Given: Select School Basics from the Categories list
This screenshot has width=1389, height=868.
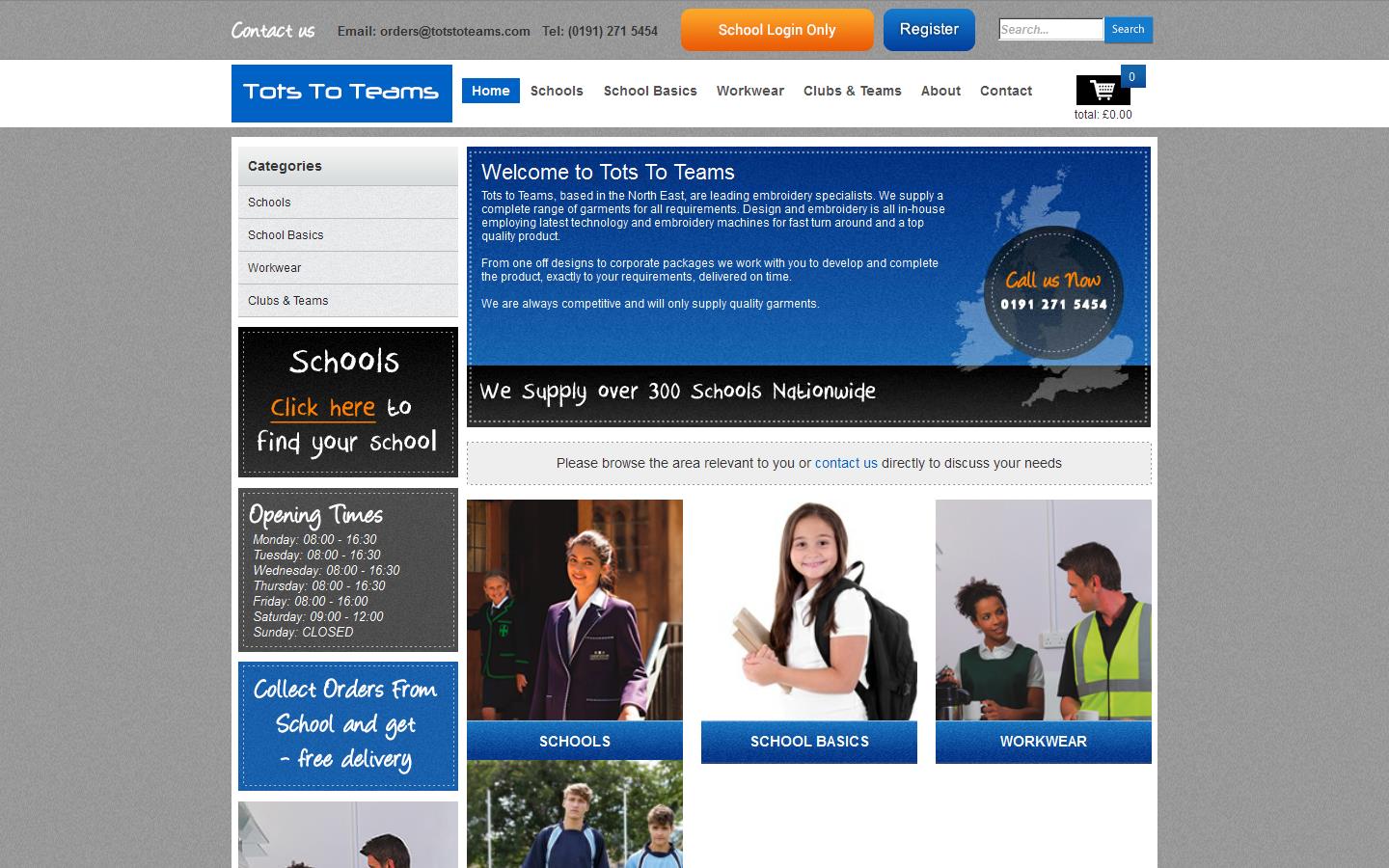Looking at the screenshot, I should [x=286, y=235].
